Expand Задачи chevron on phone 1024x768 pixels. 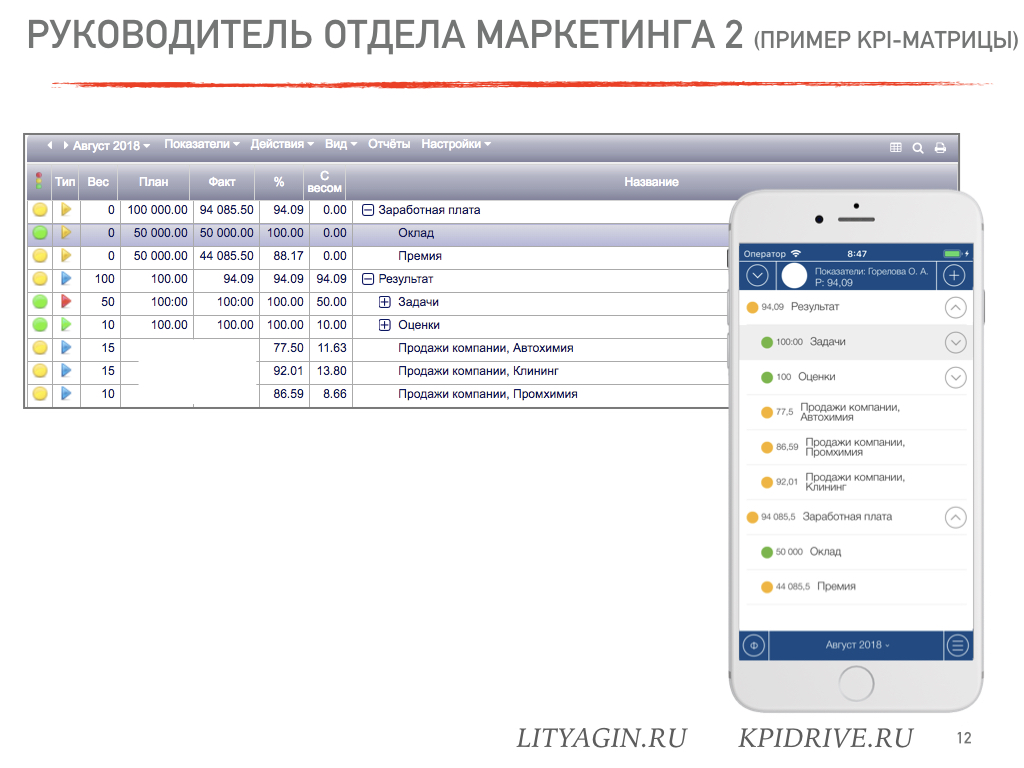955,342
